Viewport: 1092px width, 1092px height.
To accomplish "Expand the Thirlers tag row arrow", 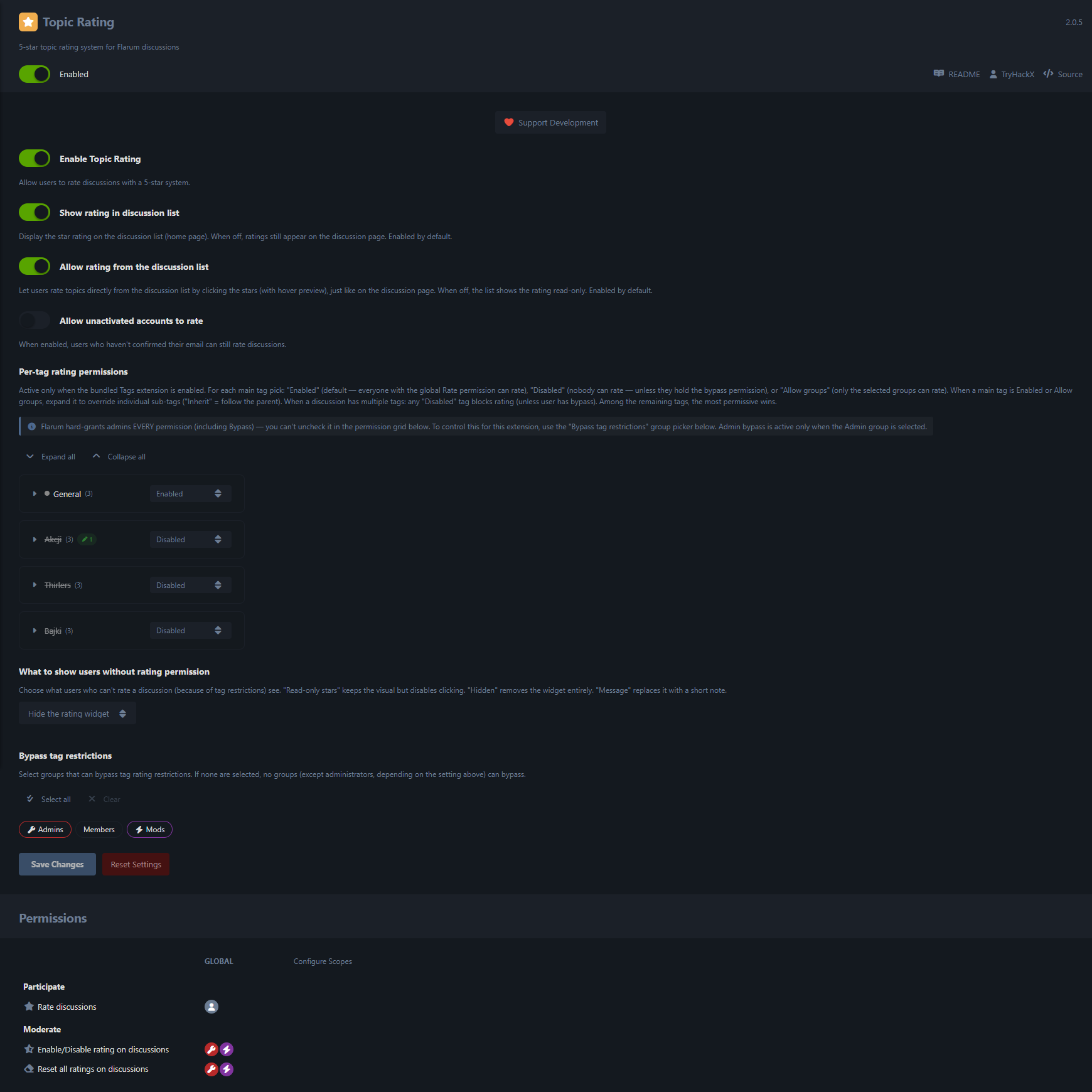I will coord(35,585).
